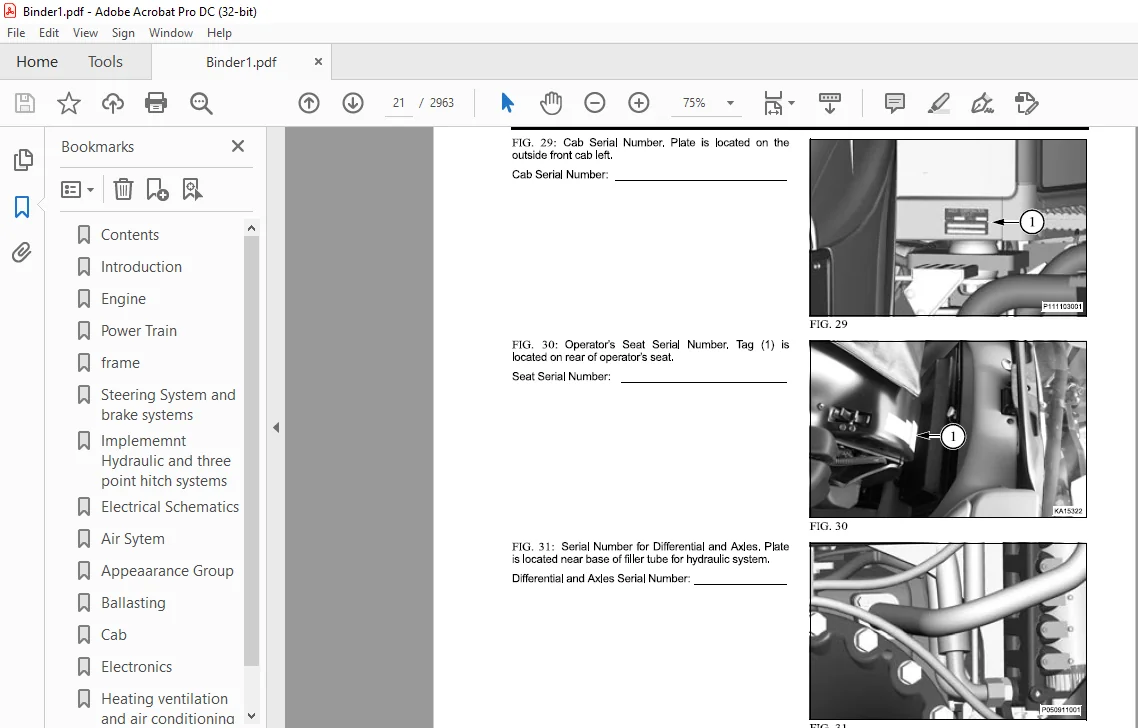This screenshot has height=728, width=1138.
Task: Select the Binder1.pdf document tab
Action: [241, 62]
